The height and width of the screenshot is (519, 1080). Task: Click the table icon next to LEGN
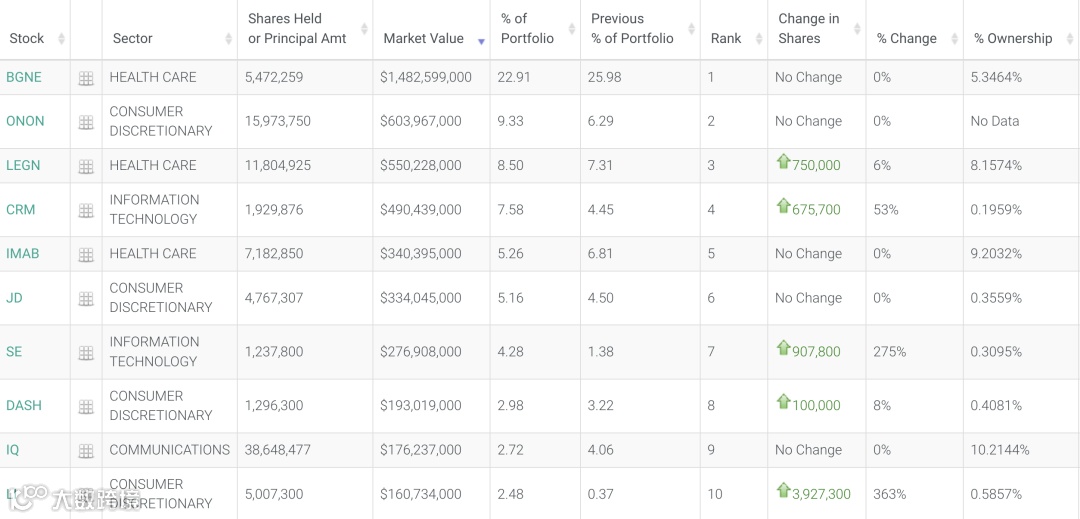86,166
